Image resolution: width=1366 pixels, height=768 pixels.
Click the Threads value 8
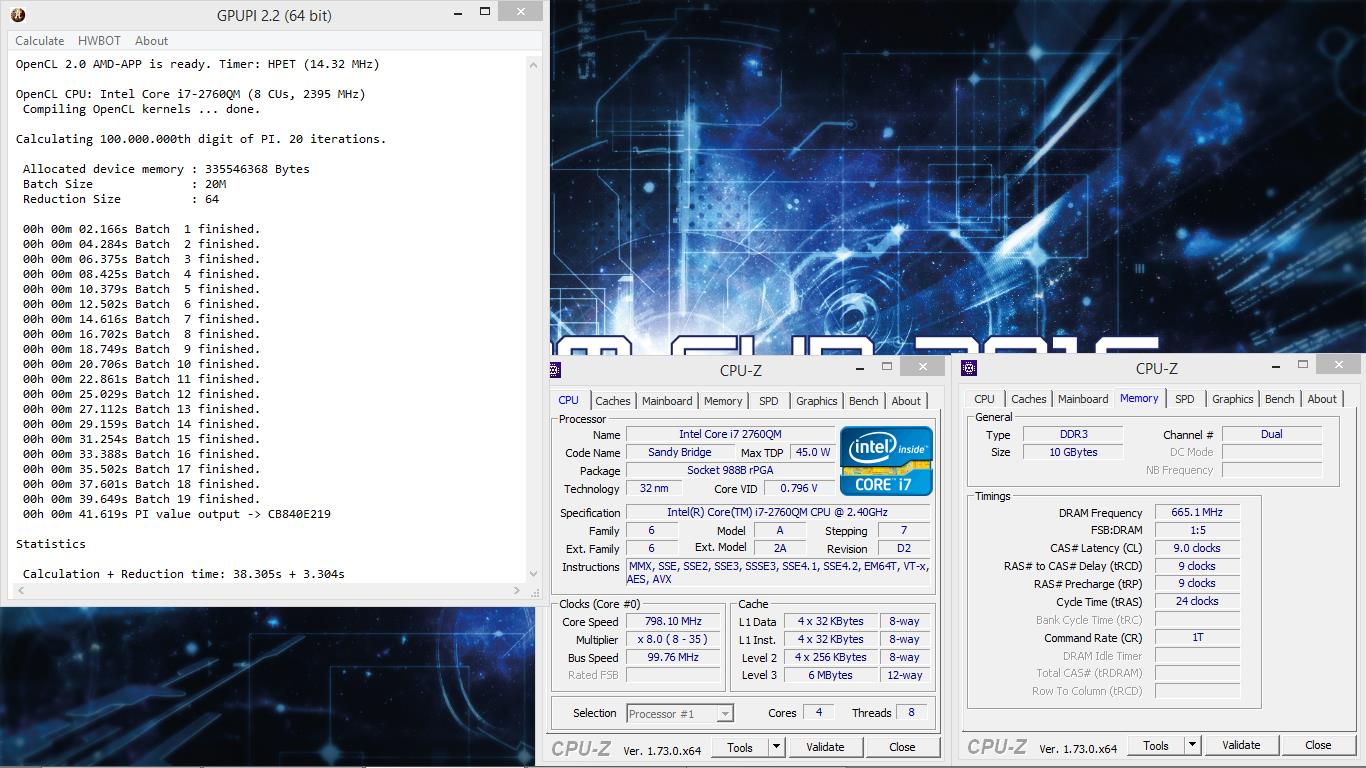click(911, 713)
